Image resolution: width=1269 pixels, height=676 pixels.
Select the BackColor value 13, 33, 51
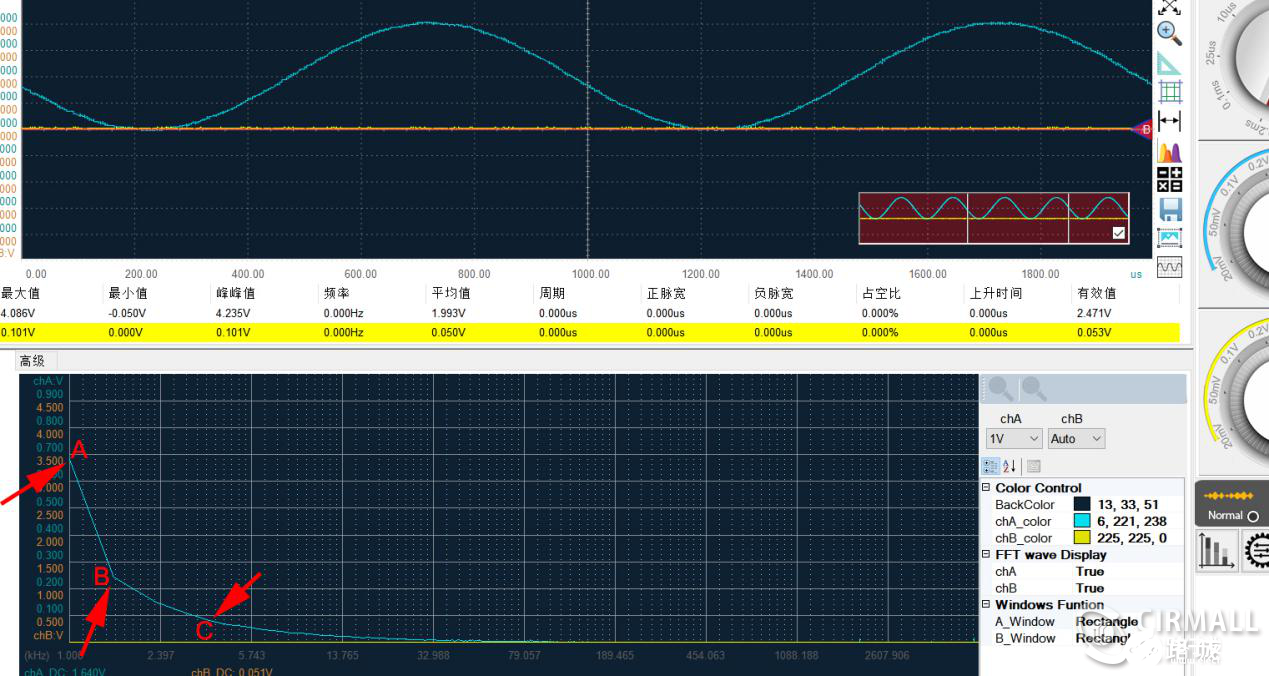1128,505
